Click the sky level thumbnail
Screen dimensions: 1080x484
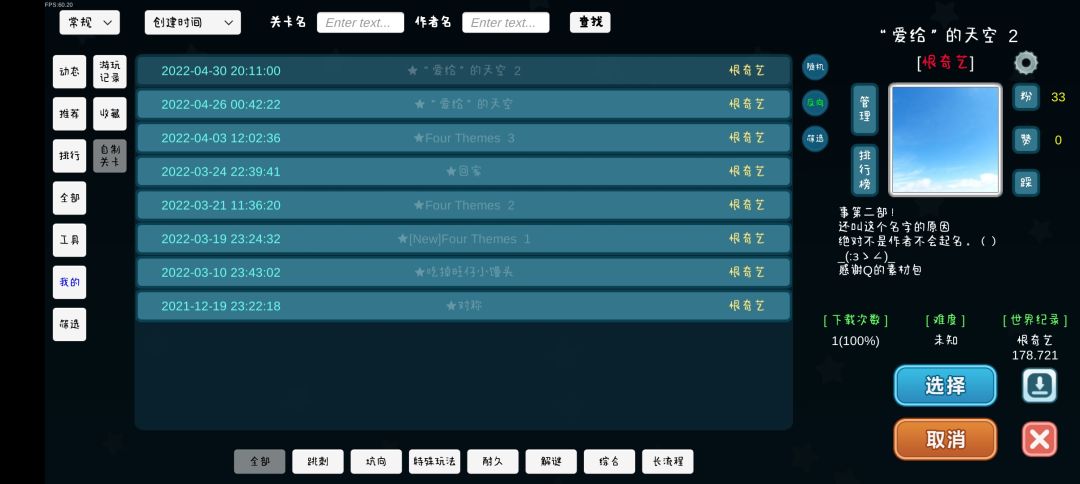click(945, 140)
